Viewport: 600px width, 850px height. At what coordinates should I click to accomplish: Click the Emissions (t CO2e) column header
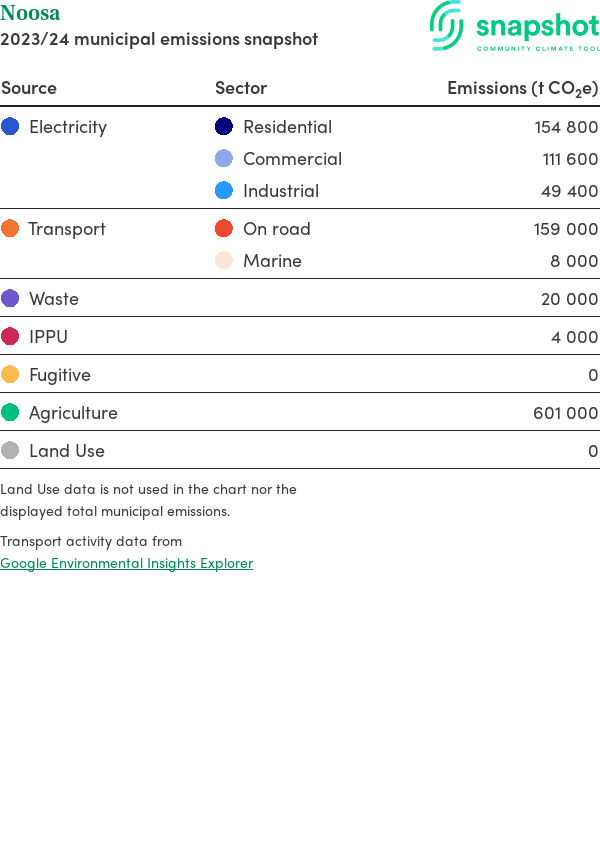pyautogui.click(x=522, y=88)
